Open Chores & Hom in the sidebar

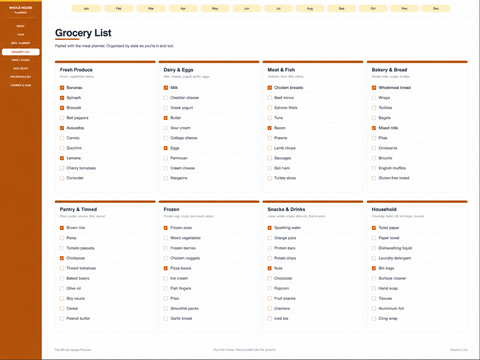click(x=21, y=85)
